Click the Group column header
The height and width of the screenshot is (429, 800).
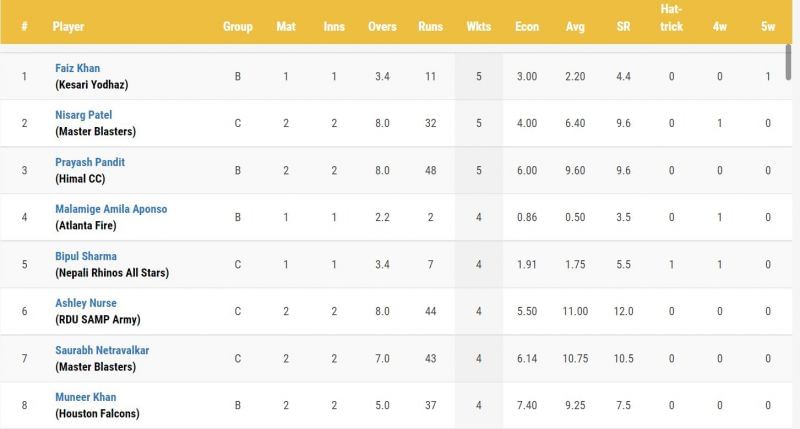[237, 27]
